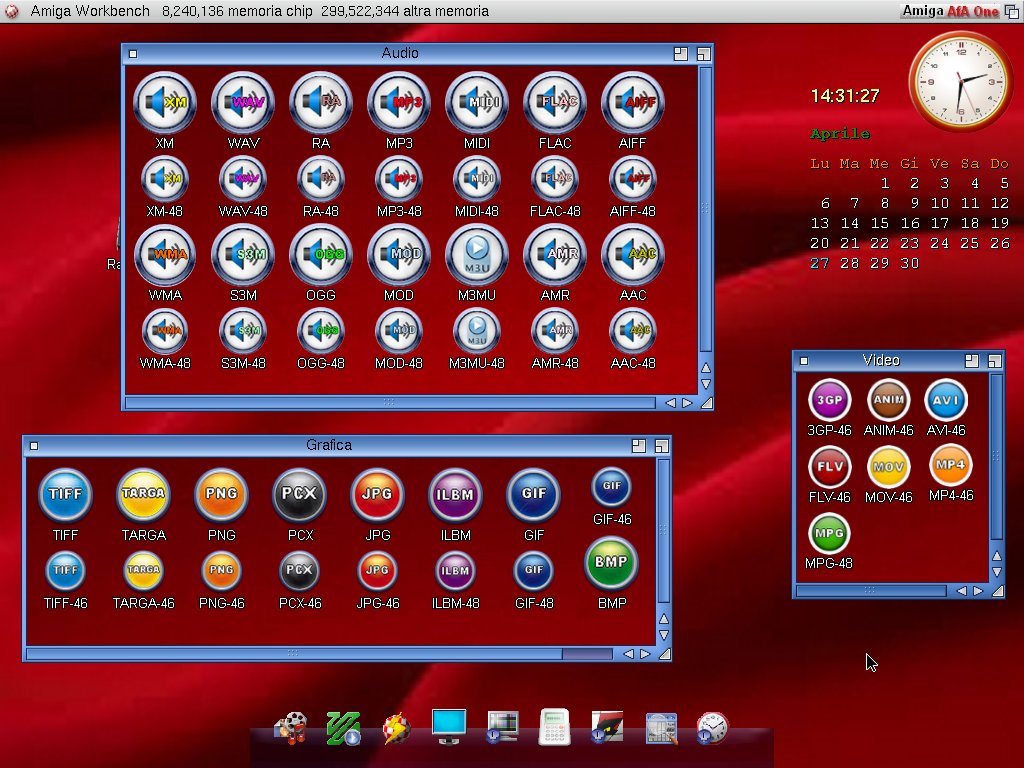Open the blue monitor dock icon

(x=449, y=727)
